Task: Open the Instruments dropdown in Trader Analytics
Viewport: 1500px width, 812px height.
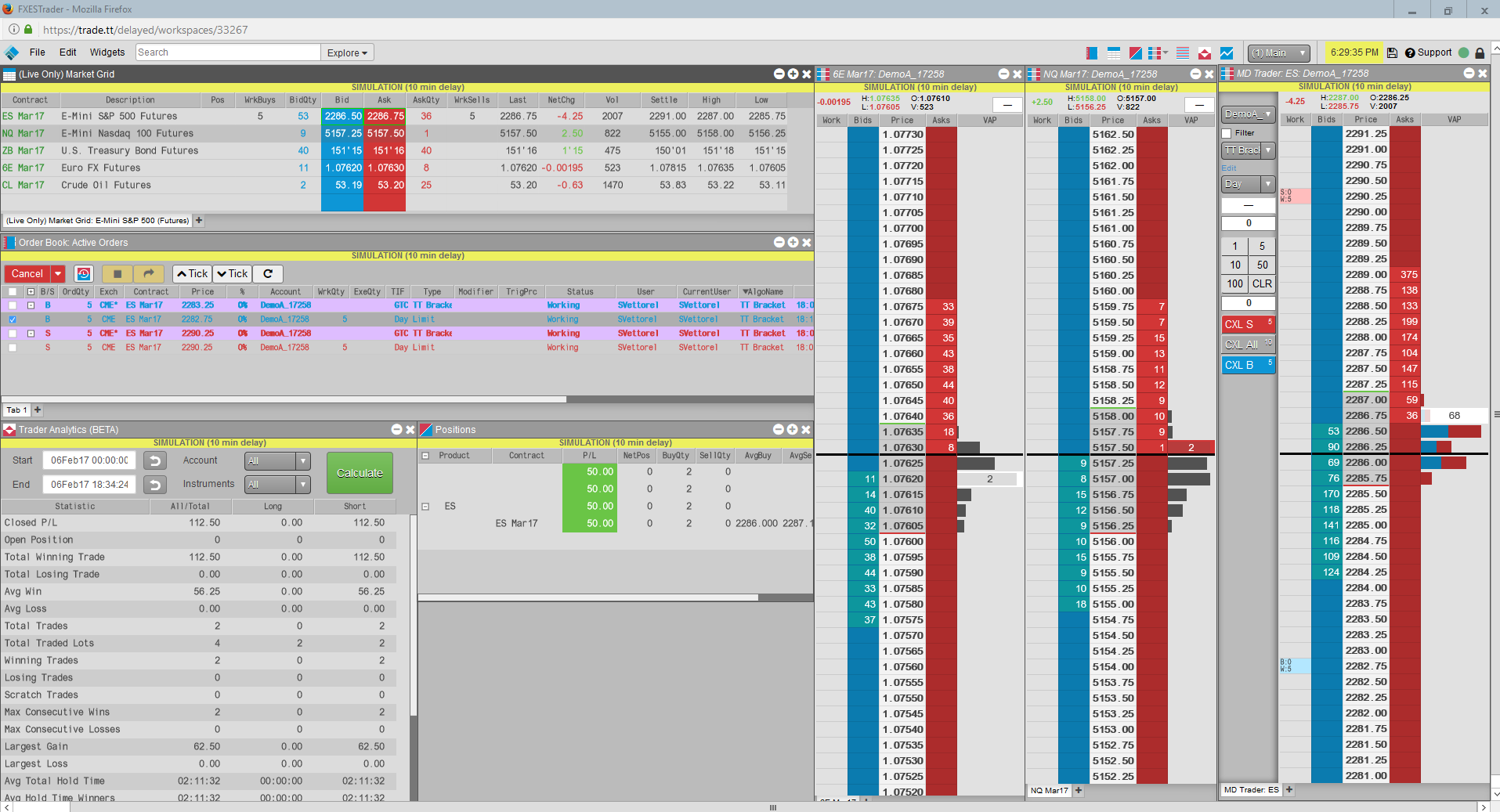Action: tap(277, 485)
